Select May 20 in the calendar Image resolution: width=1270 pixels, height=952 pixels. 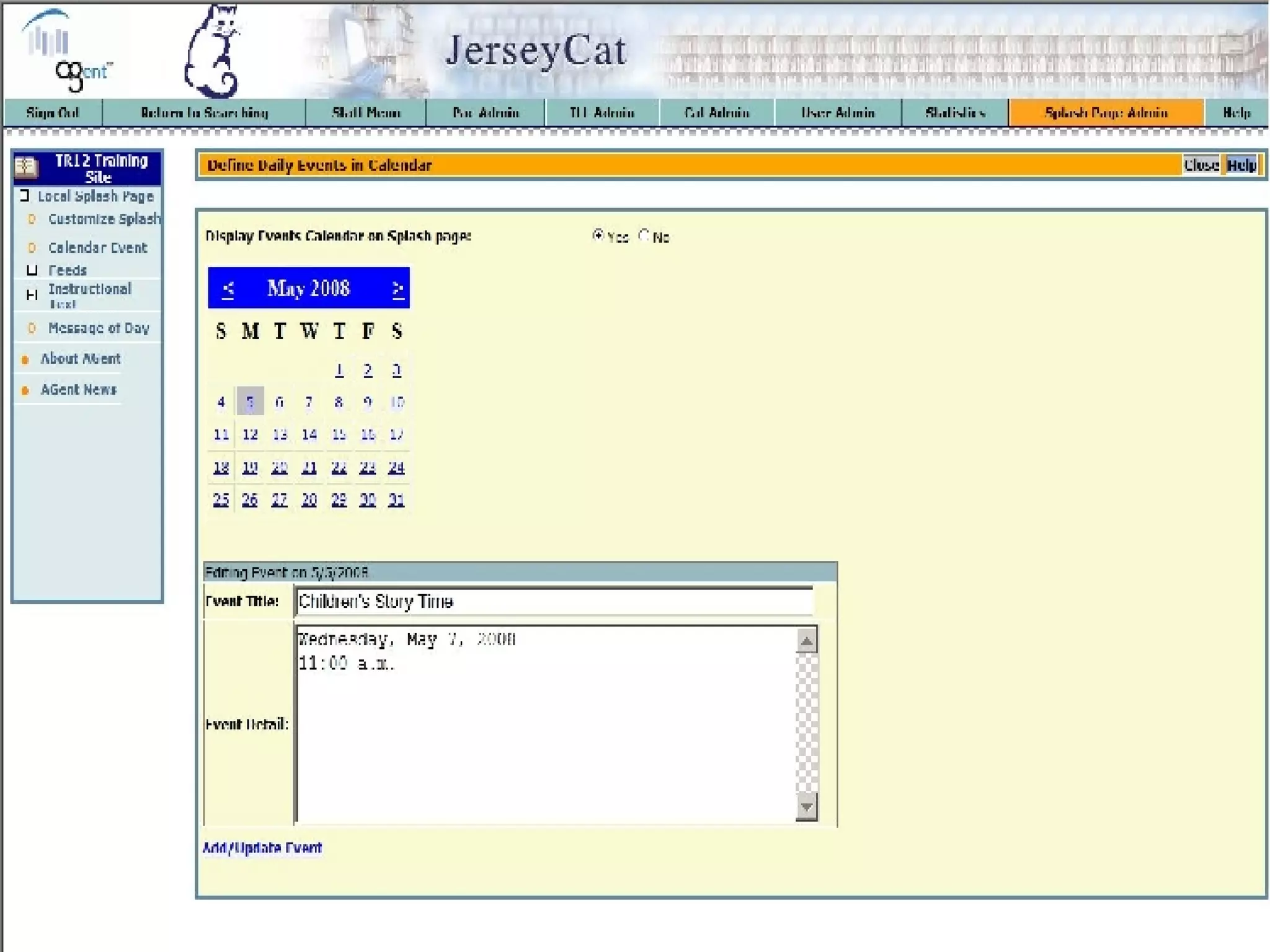280,467
